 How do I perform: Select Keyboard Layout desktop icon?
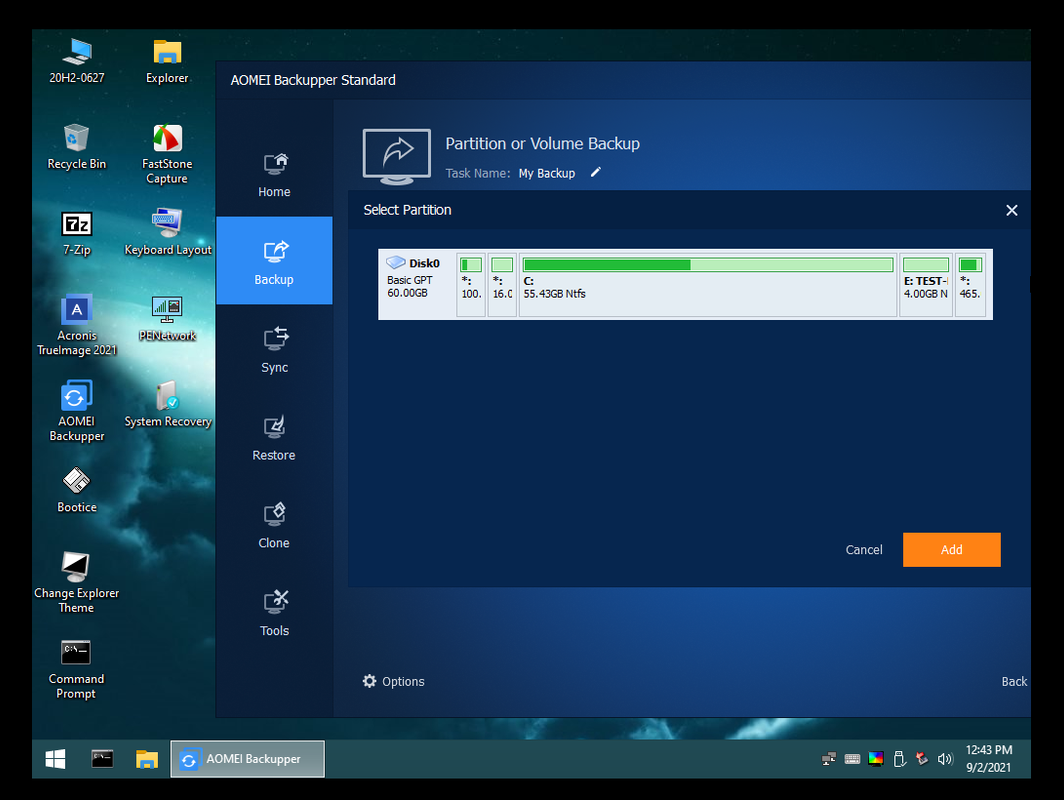(168, 233)
